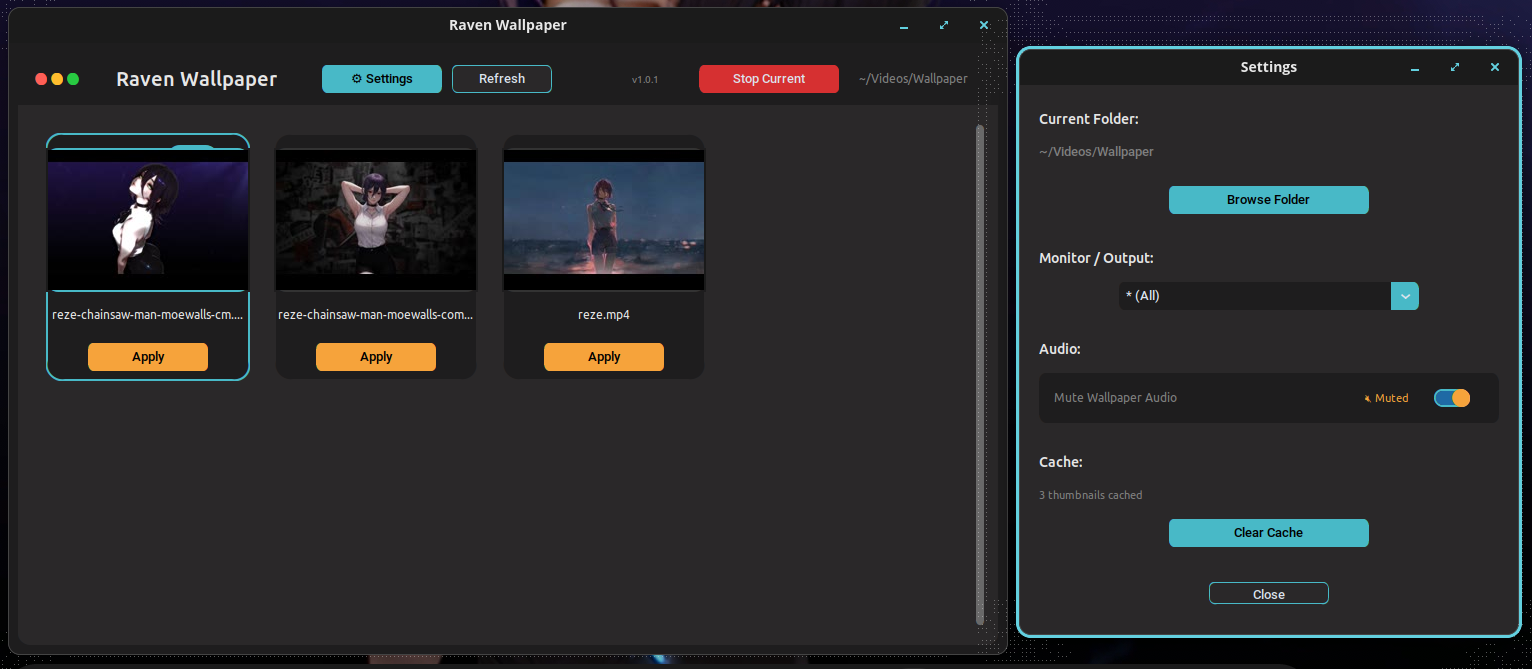This screenshot has width=1532, height=669.
Task: Minimize the Raven Wallpaper window
Action: click(x=904, y=26)
